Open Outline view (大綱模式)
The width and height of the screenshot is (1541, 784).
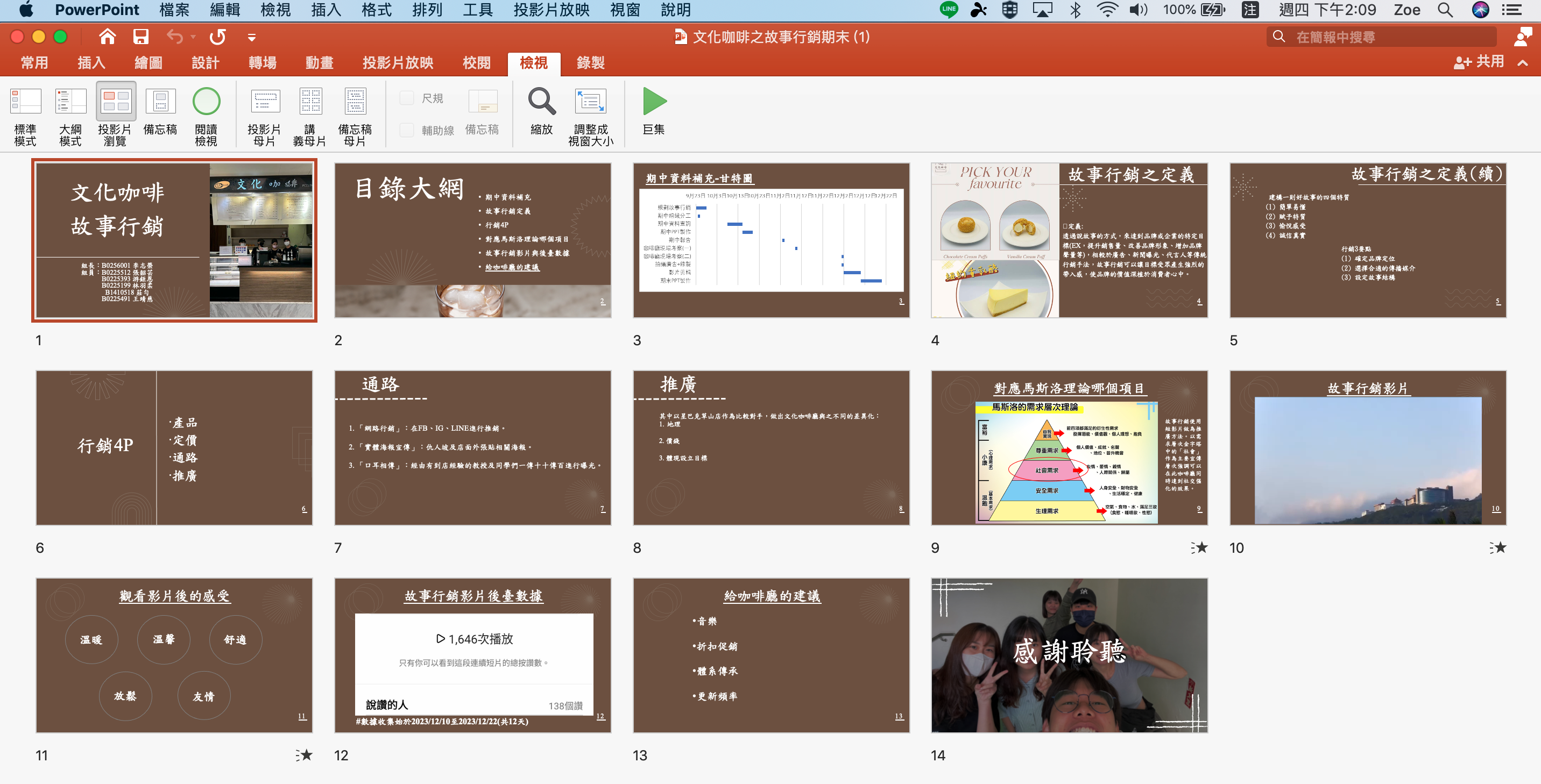(70, 116)
